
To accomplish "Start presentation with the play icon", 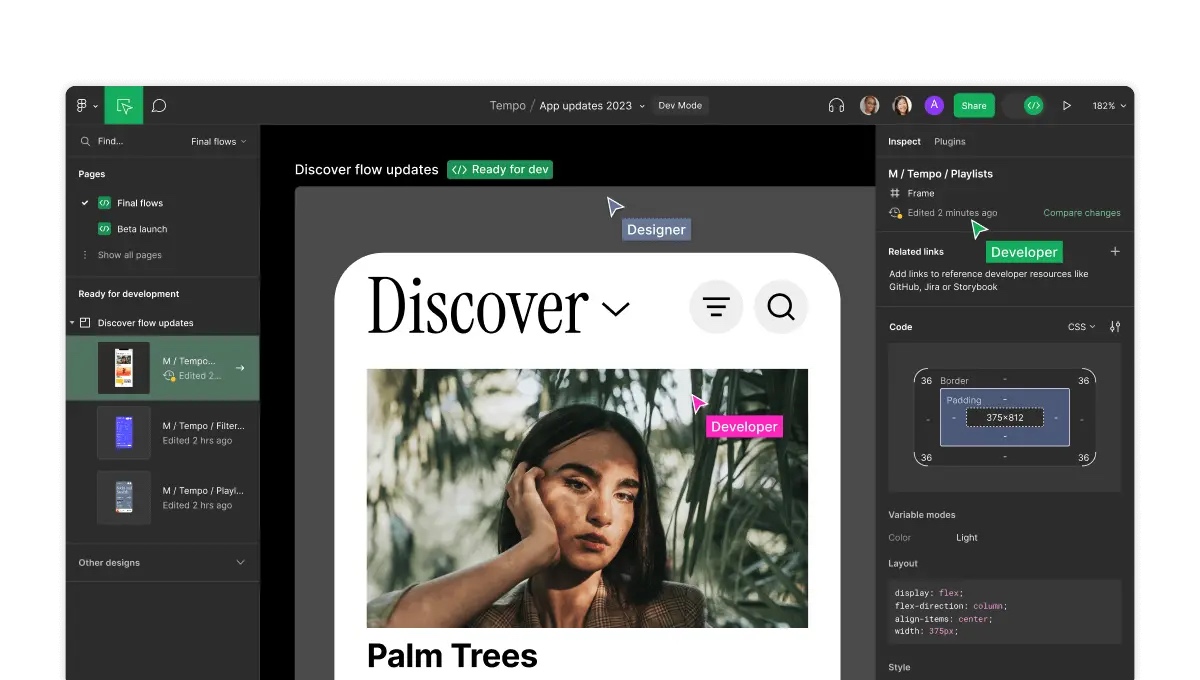I will pyautogui.click(x=1067, y=105).
